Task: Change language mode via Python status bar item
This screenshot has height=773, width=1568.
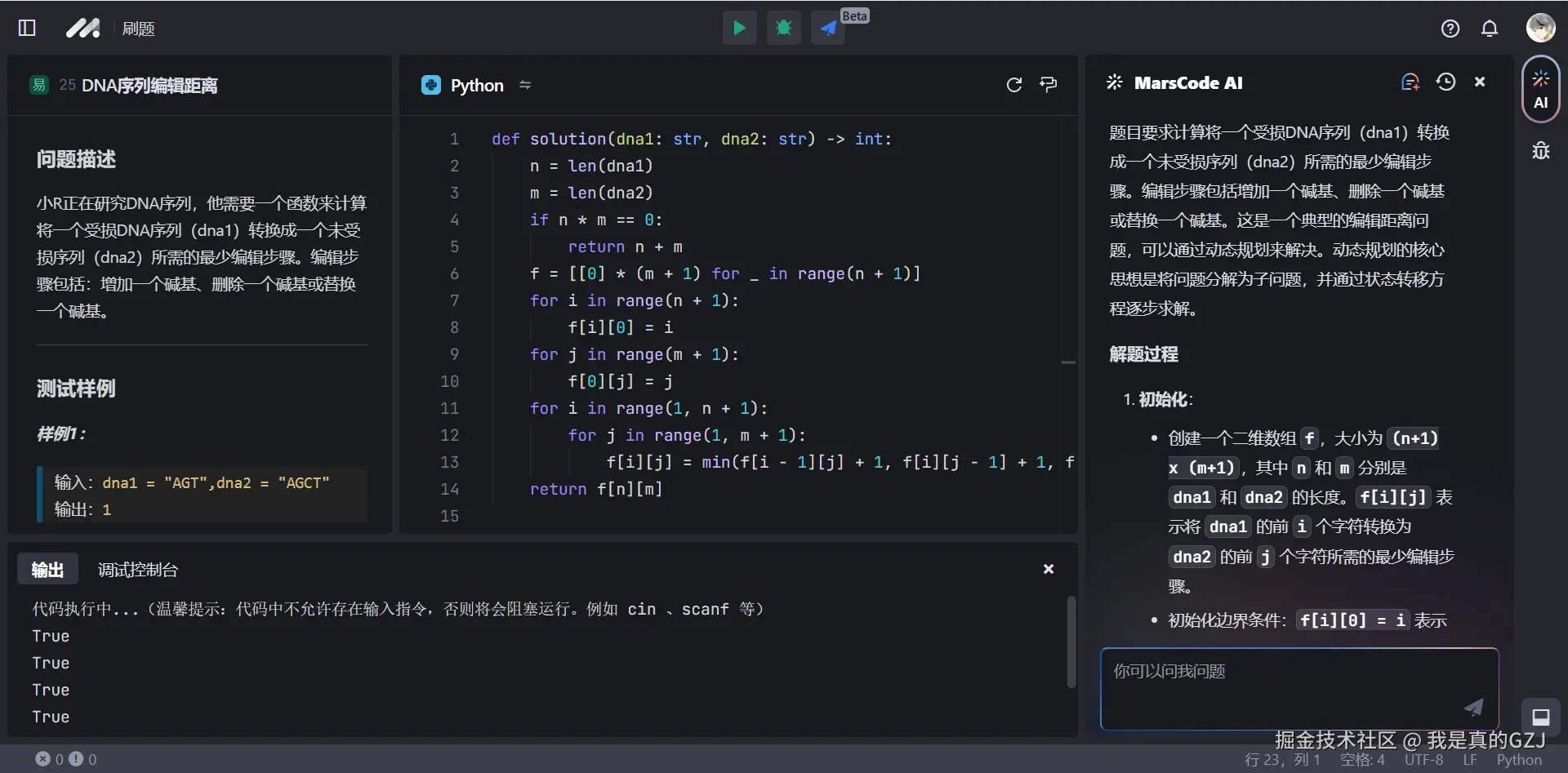Action: tap(1521, 759)
